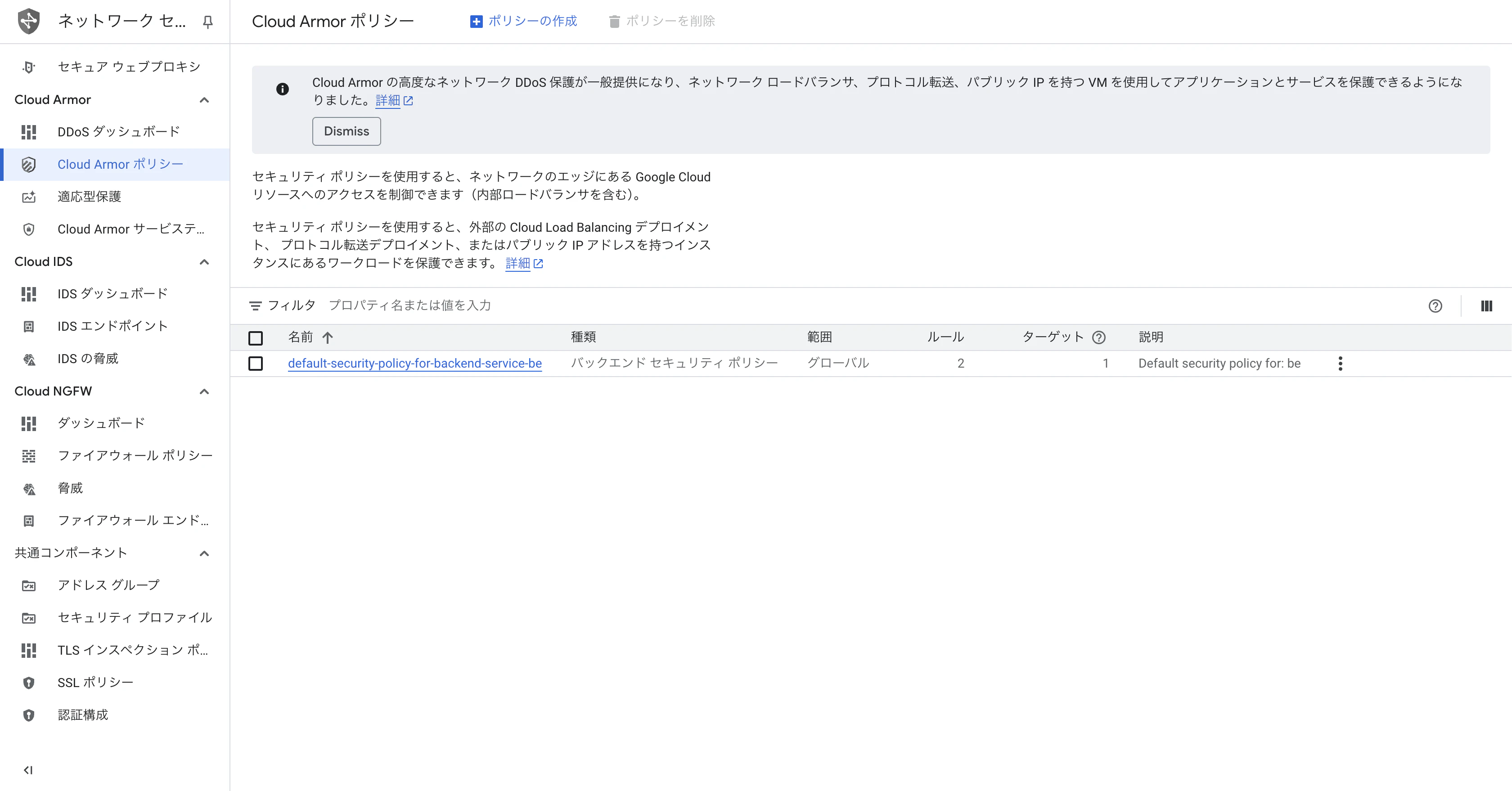Click the ルール column header
This screenshot has width=1512, height=791.
point(945,337)
